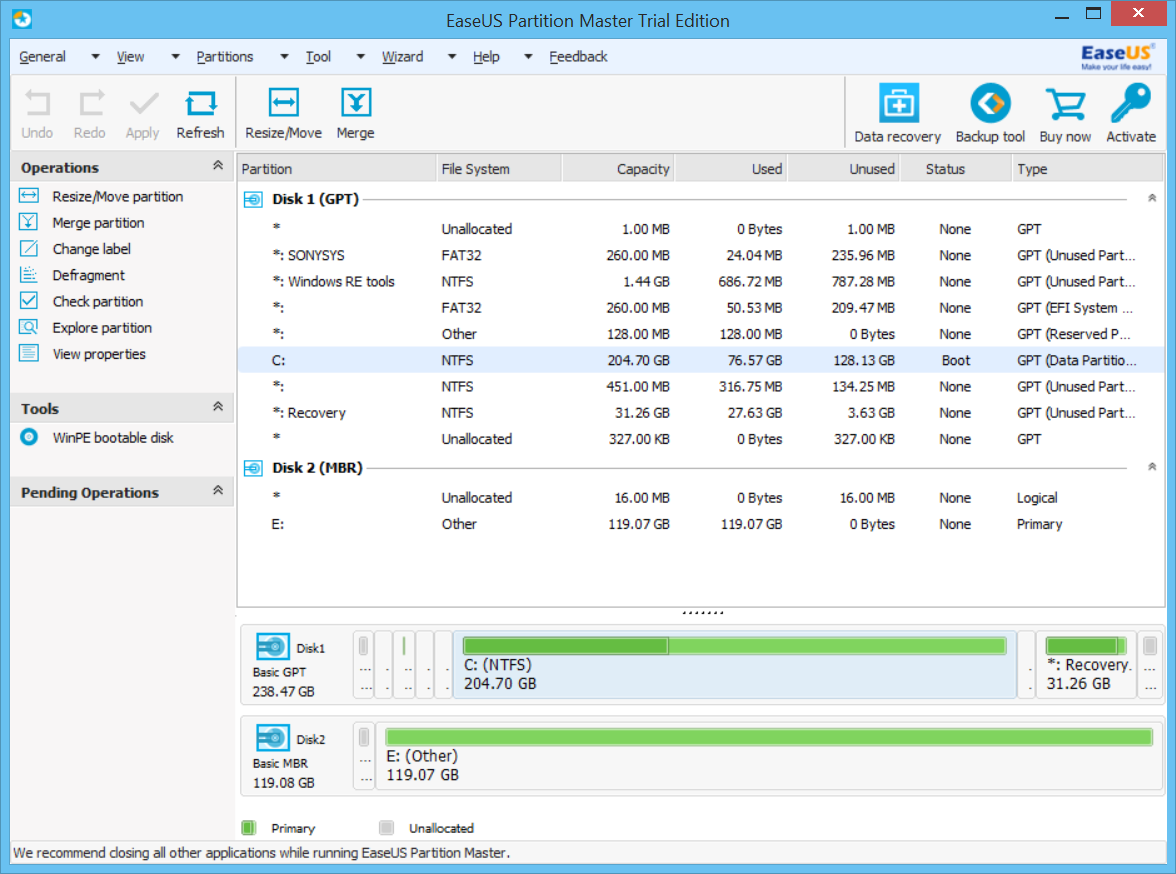This screenshot has width=1176, height=874.
Task: Select the E: (Other) usage bar
Action: click(769, 737)
